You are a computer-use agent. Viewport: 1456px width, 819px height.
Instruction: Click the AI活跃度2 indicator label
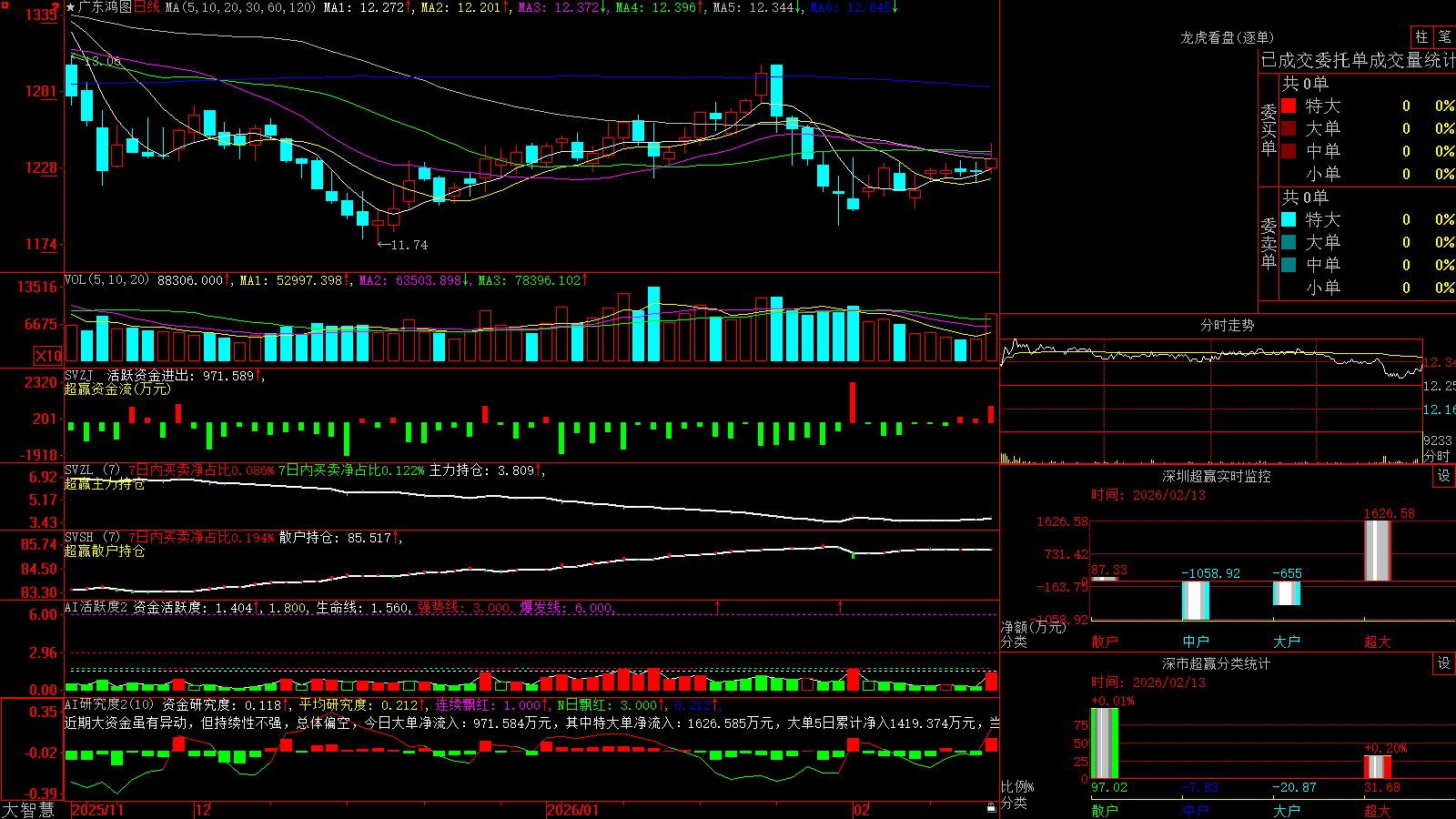[x=96, y=607]
